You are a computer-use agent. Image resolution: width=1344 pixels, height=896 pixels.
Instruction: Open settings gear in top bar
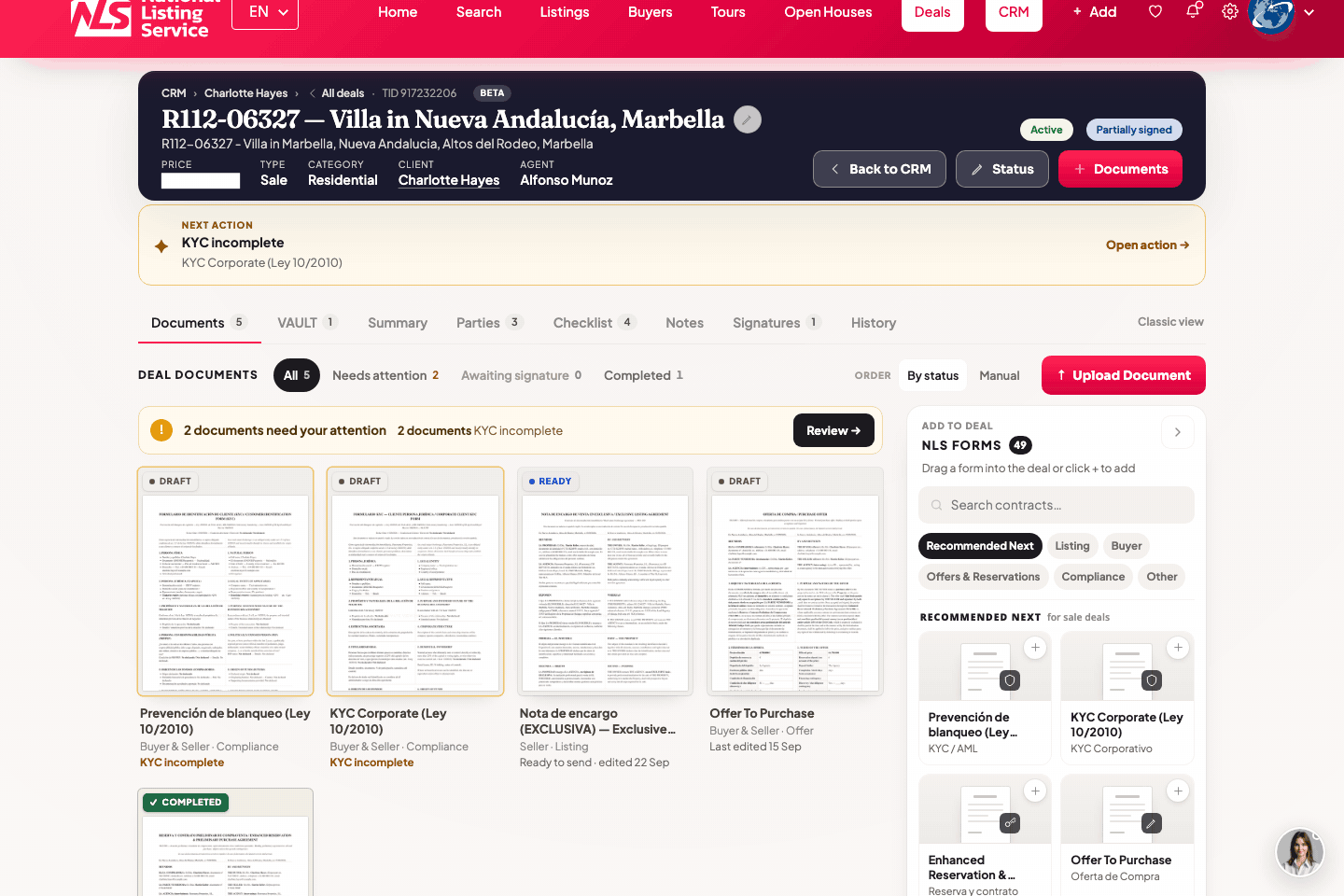pos(1230,12)
